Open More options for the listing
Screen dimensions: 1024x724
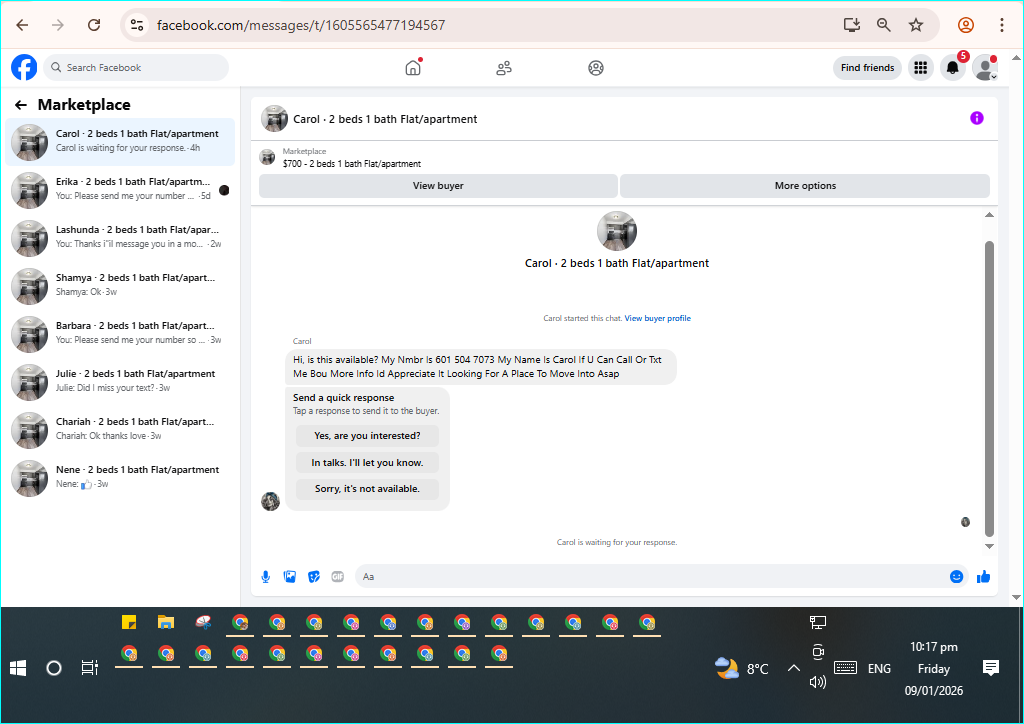click(805, 185)
